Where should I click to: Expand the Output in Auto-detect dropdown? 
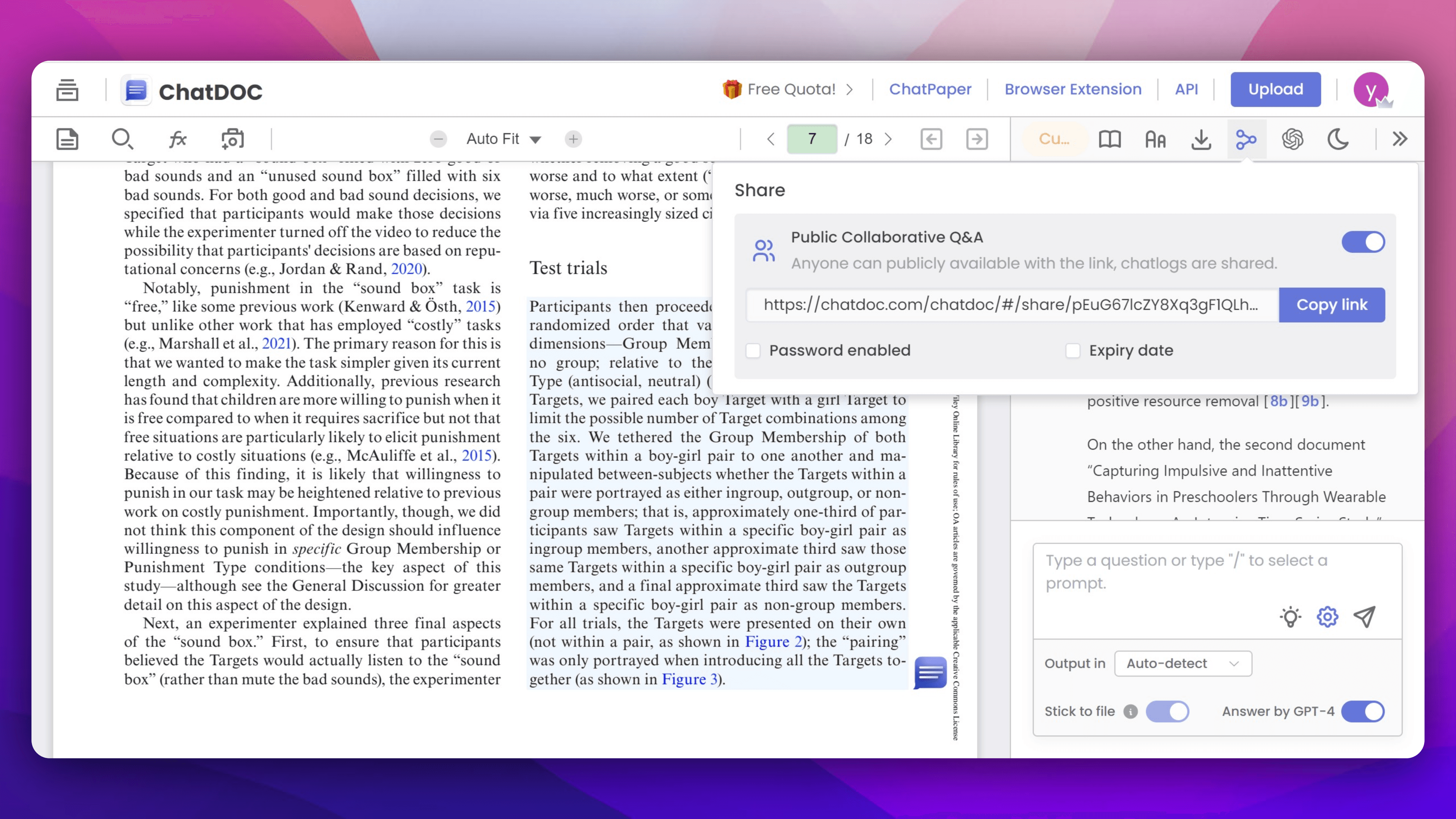point(1183,663)
